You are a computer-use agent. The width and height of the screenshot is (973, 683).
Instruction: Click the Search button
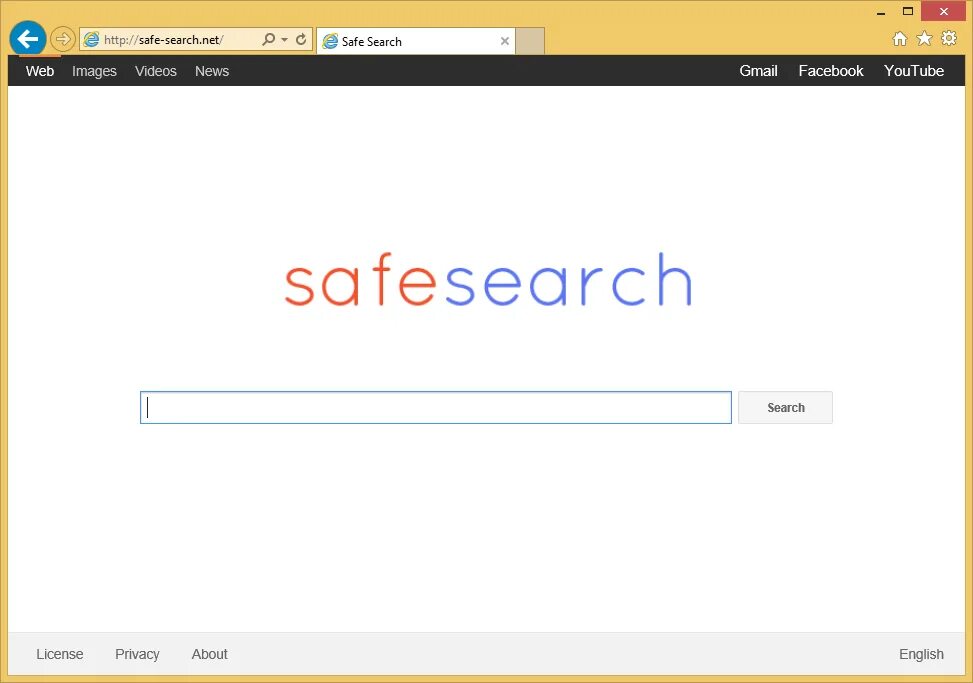point(786,408)
